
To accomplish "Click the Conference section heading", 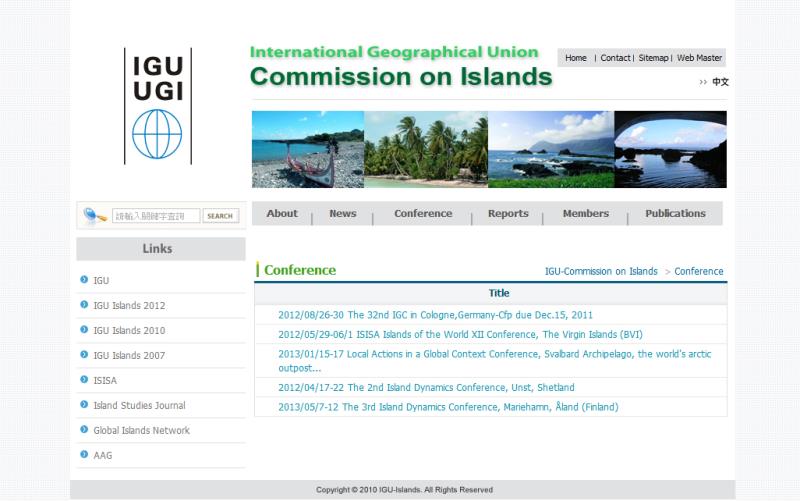I will click(300, 270).
